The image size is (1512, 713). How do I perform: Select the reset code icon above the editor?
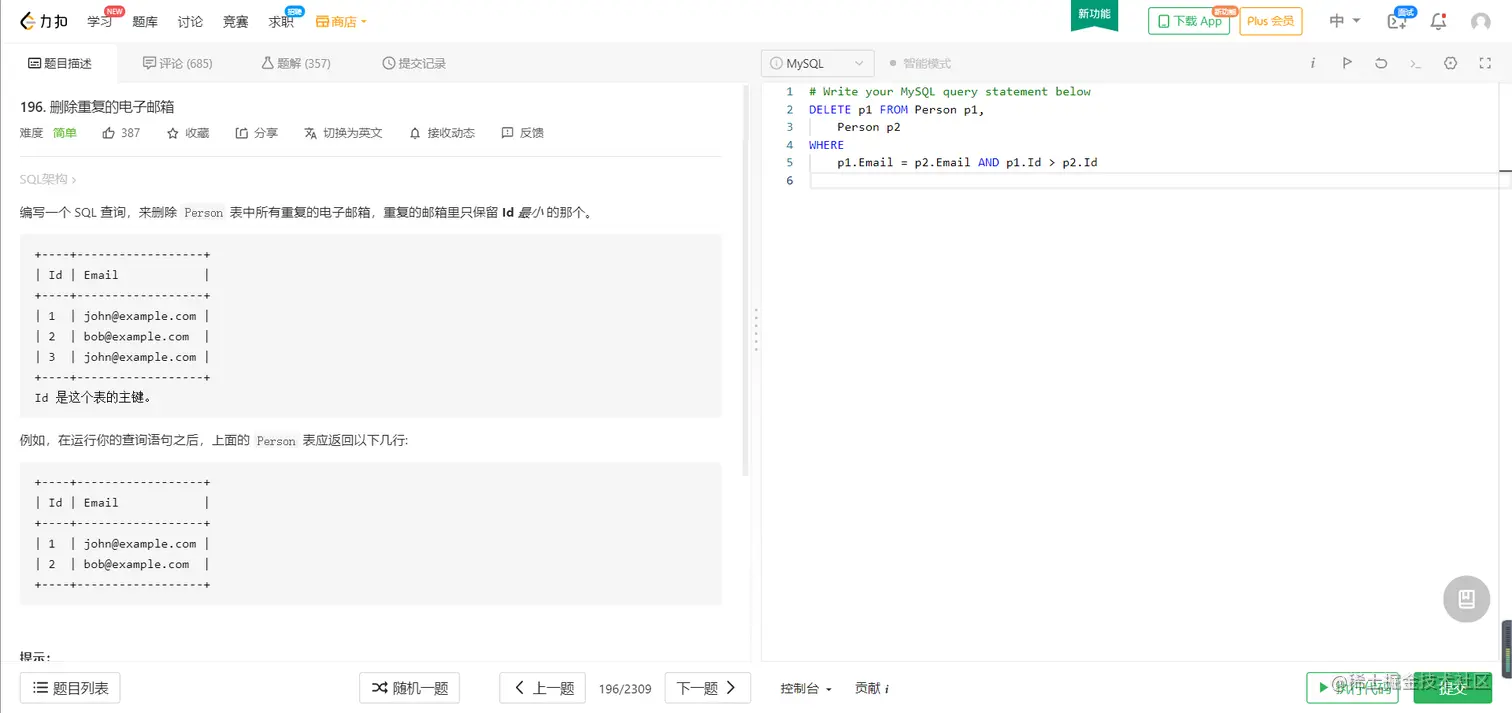pyautogui.click(x=1381, y=62)
